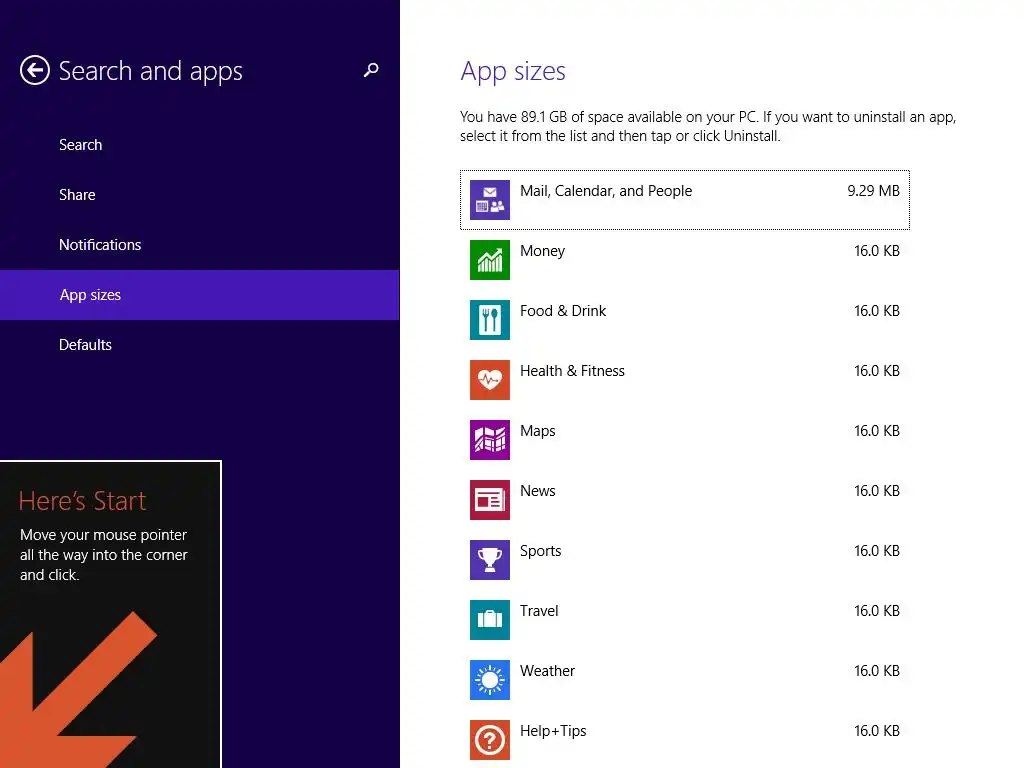1024x768 pixels.
Task: Select the 'Sports' app name
Action: pos(540,551)
